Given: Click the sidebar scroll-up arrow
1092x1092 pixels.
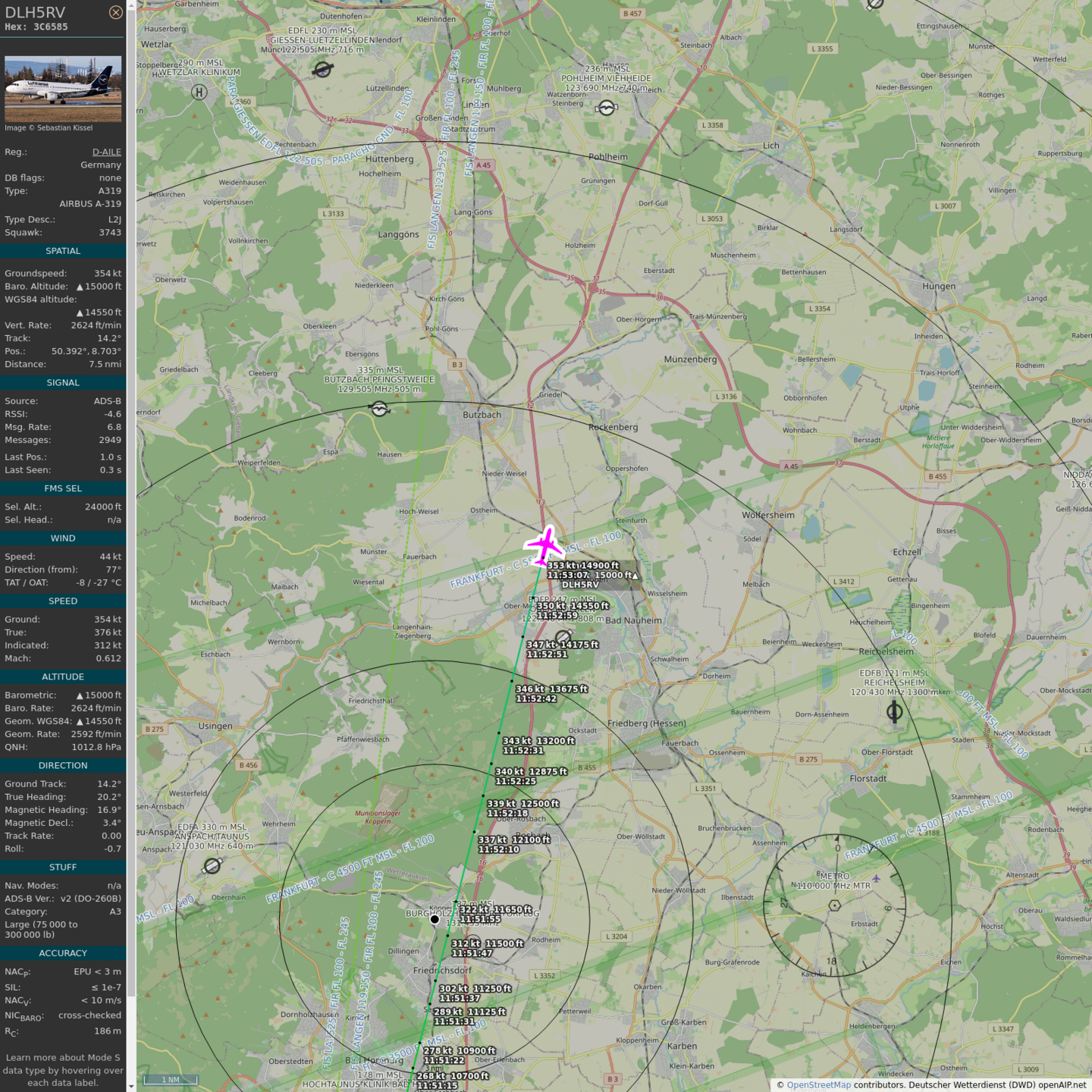Looking at the screenshot, I should 131,5.
